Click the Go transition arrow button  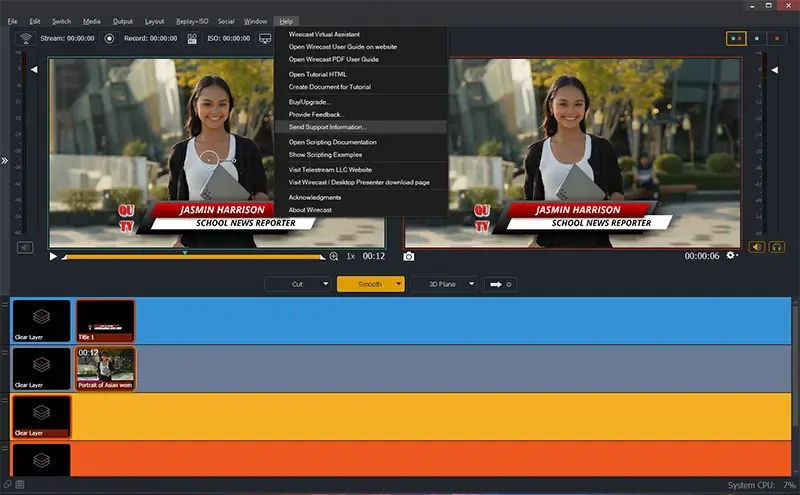point(501,284)
